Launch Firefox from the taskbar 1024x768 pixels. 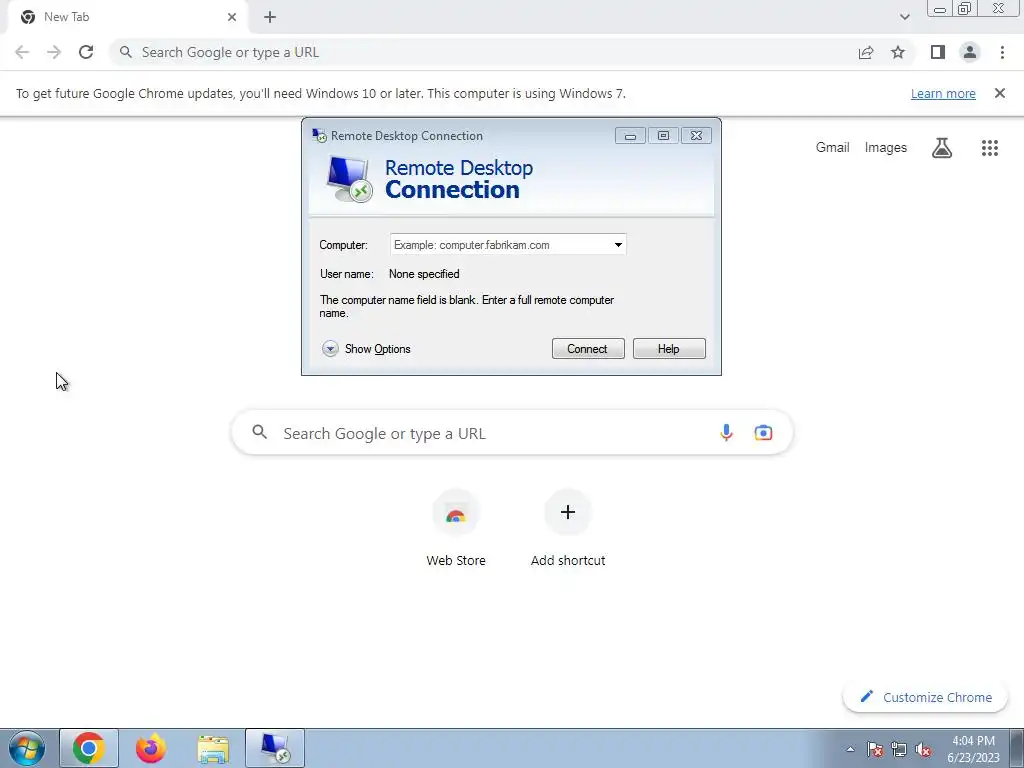[x=151, y=748]
